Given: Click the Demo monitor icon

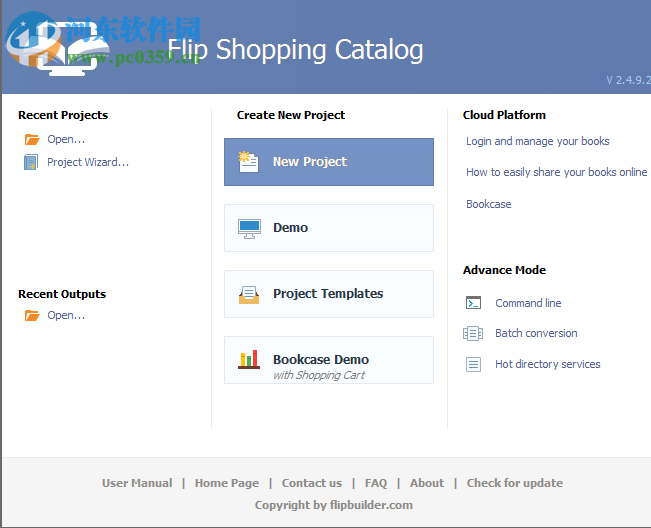Looking at the screenshot, I should tap(249, 229).
